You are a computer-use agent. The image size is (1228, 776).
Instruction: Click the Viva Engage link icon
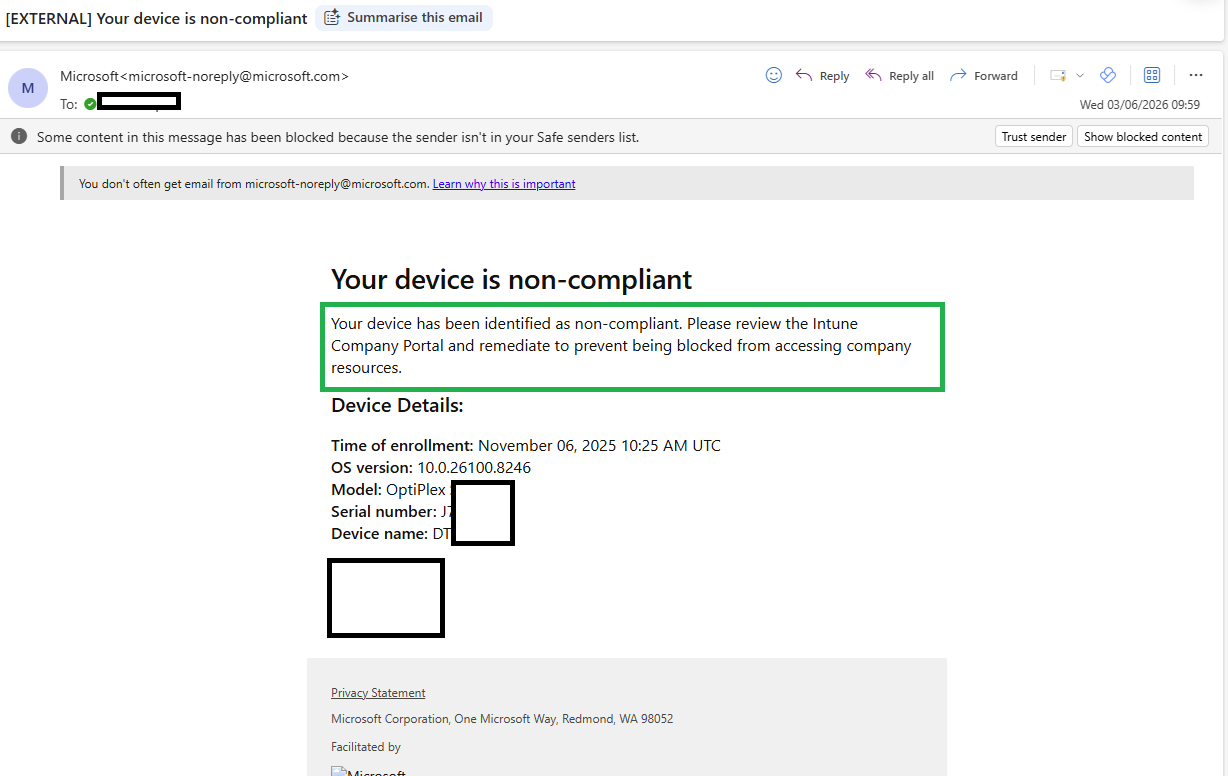1107,75
